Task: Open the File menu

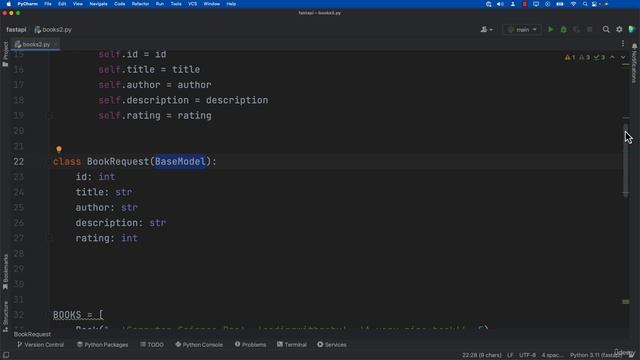Action: coord(48,4)
